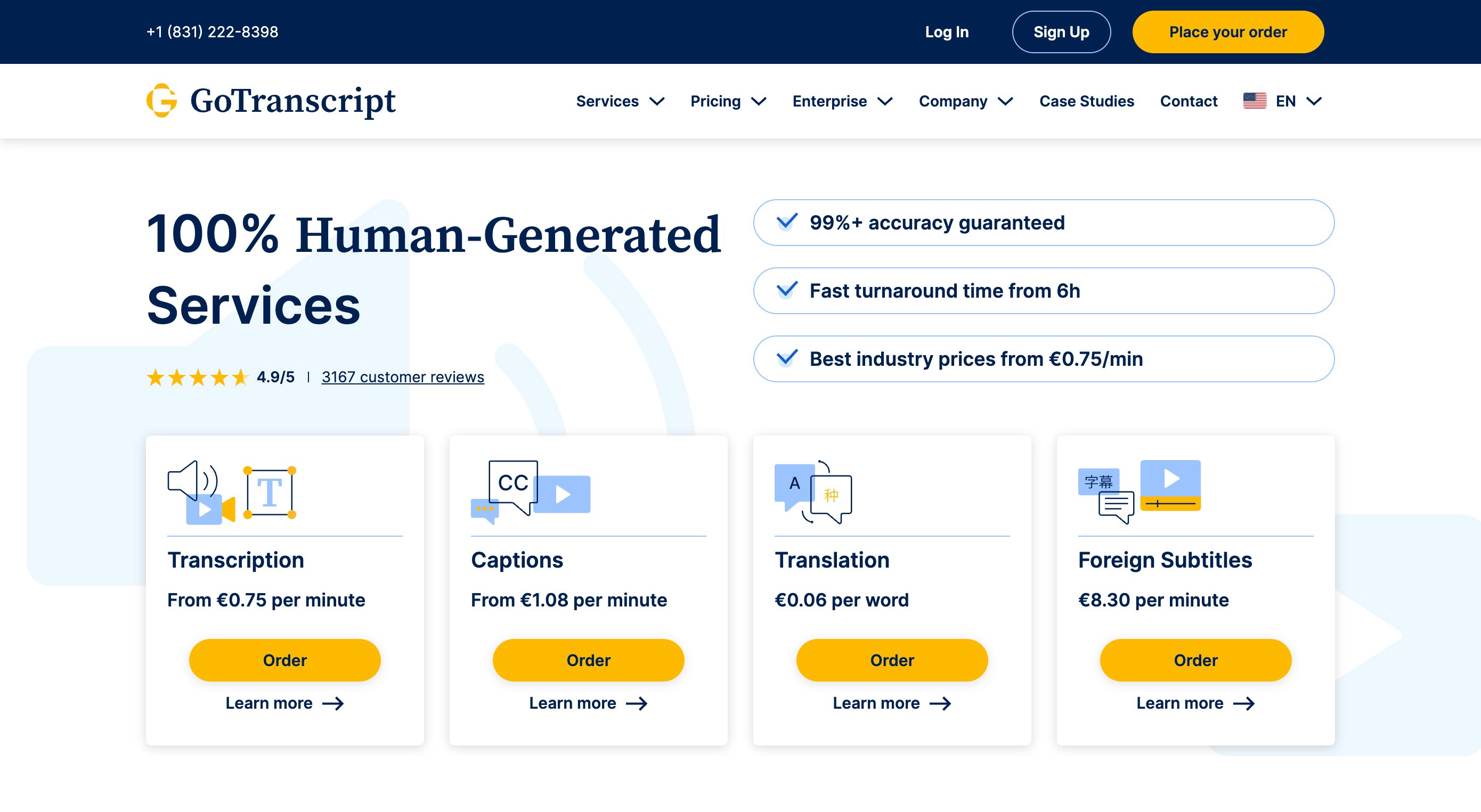The width and height of the screenshot is (1481, 812).
Task: Click the five-star rating icons
Action: coord(197,378)
